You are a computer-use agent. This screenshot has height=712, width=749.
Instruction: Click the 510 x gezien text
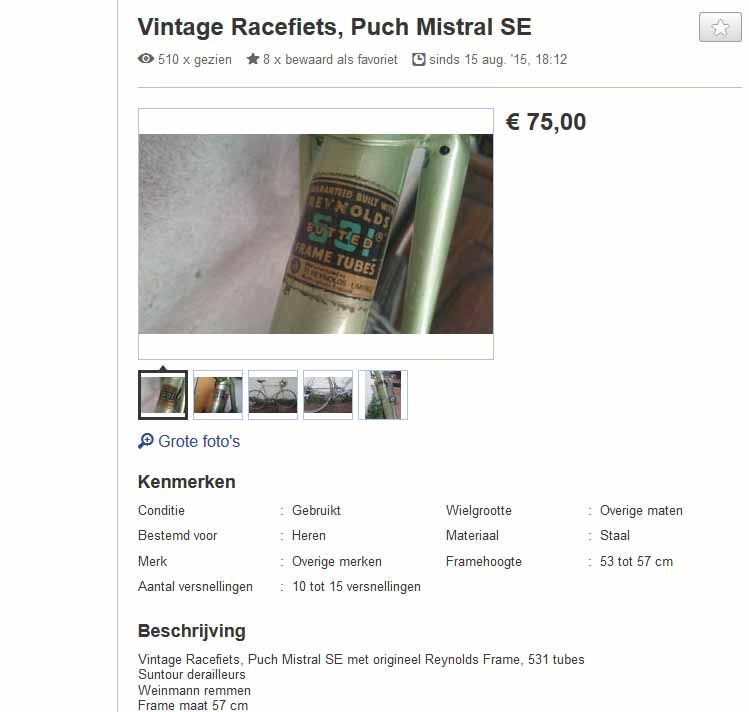click(194, 59)
